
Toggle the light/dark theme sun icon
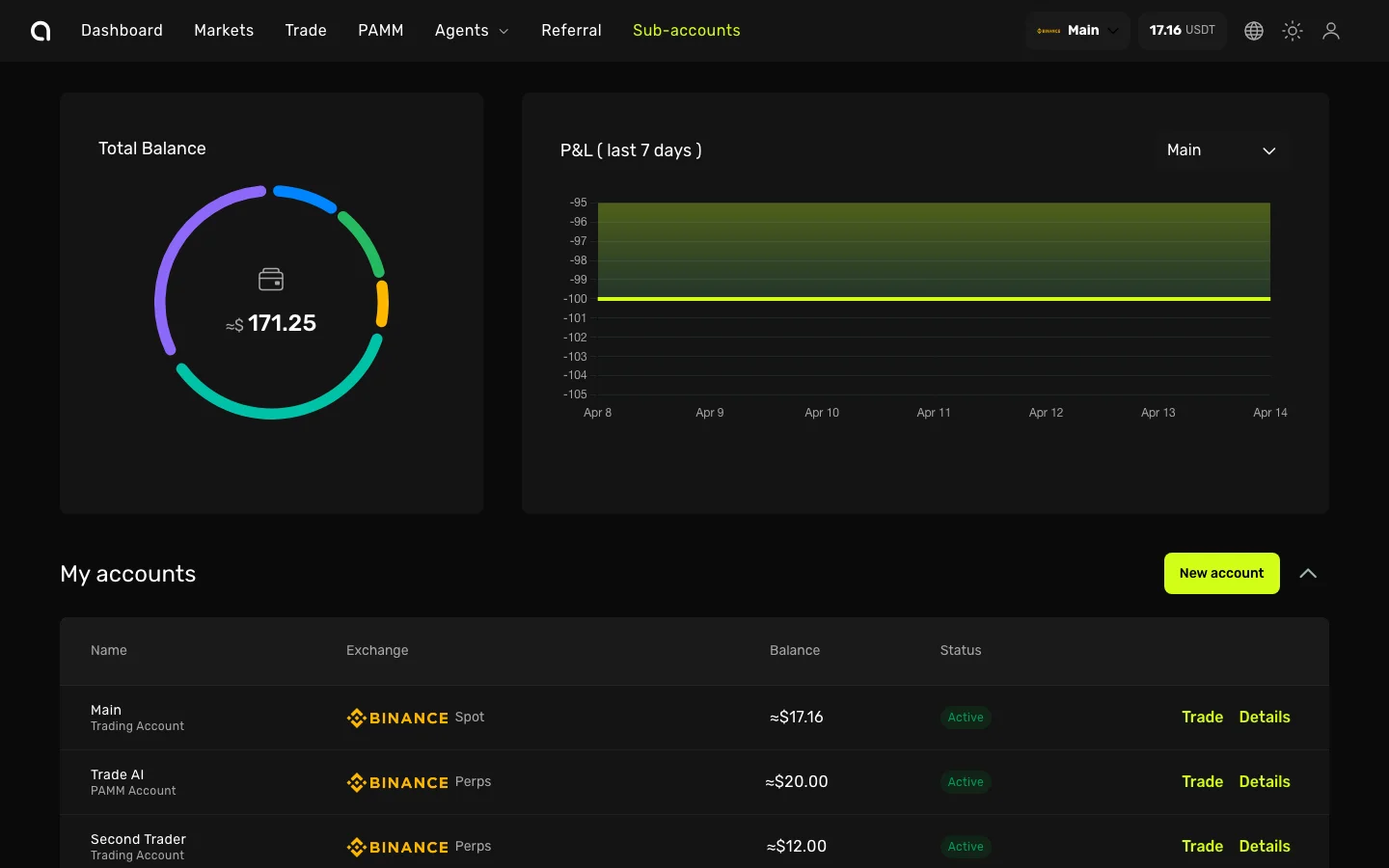tap(1293, 31)
